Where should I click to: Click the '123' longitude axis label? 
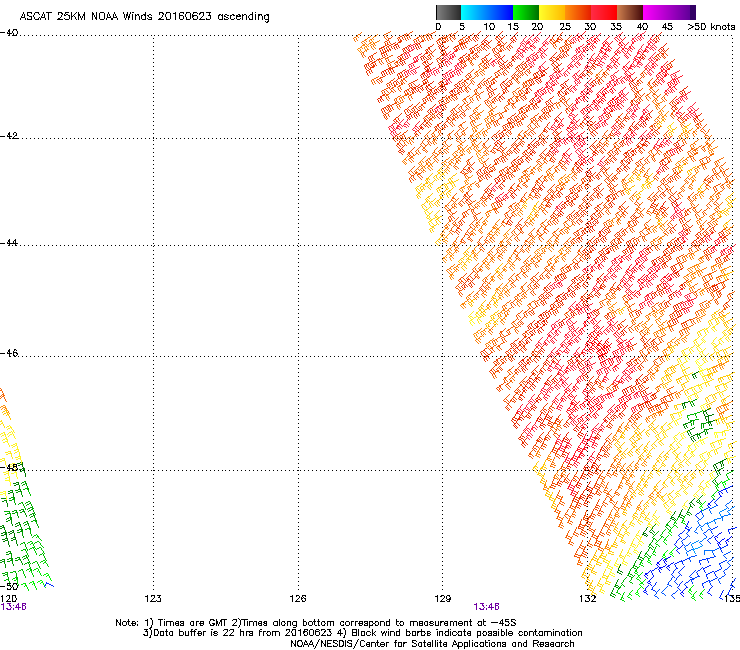[x=153, y=599]
